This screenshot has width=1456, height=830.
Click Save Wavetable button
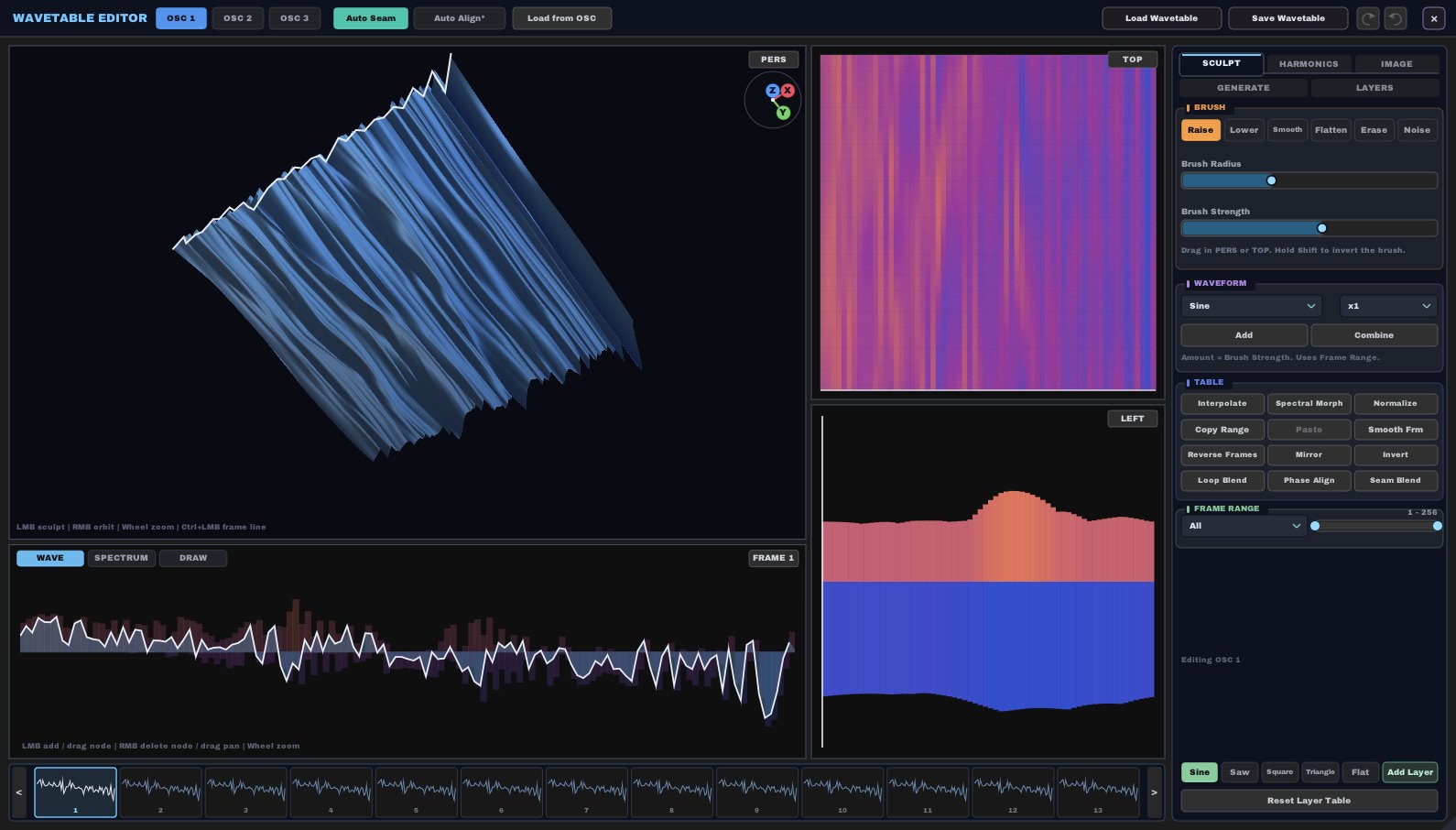(1288, 18)
